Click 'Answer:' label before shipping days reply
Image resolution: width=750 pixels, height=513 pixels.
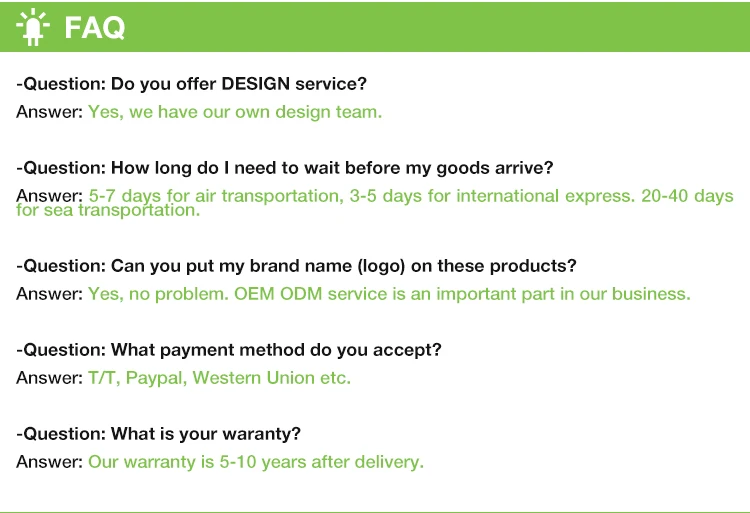[x=49, y=195]
